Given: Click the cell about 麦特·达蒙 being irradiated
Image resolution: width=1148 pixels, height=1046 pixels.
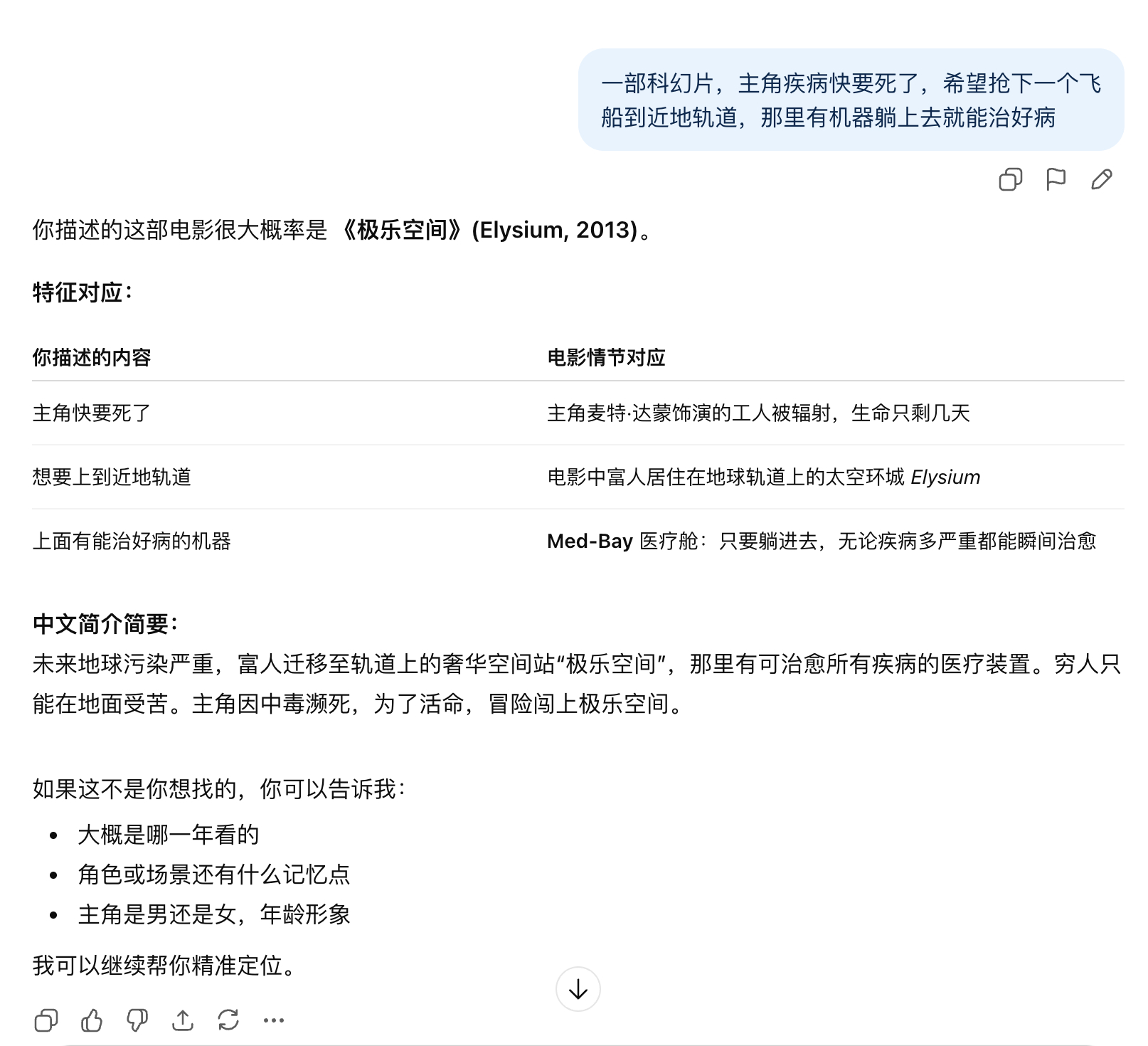Looking at the screenshot, I should [758, 413].
